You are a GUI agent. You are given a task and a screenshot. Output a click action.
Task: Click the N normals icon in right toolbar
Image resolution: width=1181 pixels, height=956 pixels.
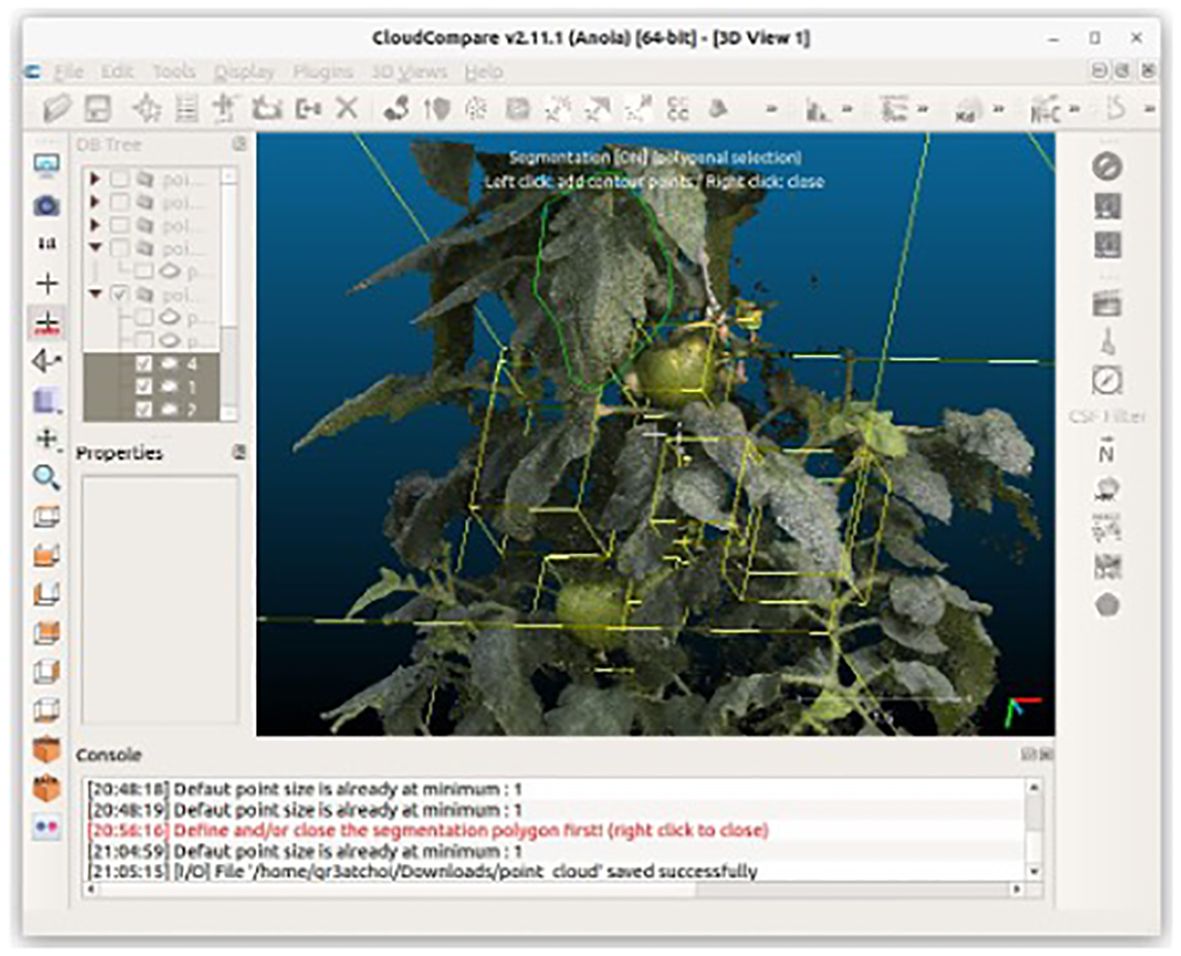coord(1106,451)
